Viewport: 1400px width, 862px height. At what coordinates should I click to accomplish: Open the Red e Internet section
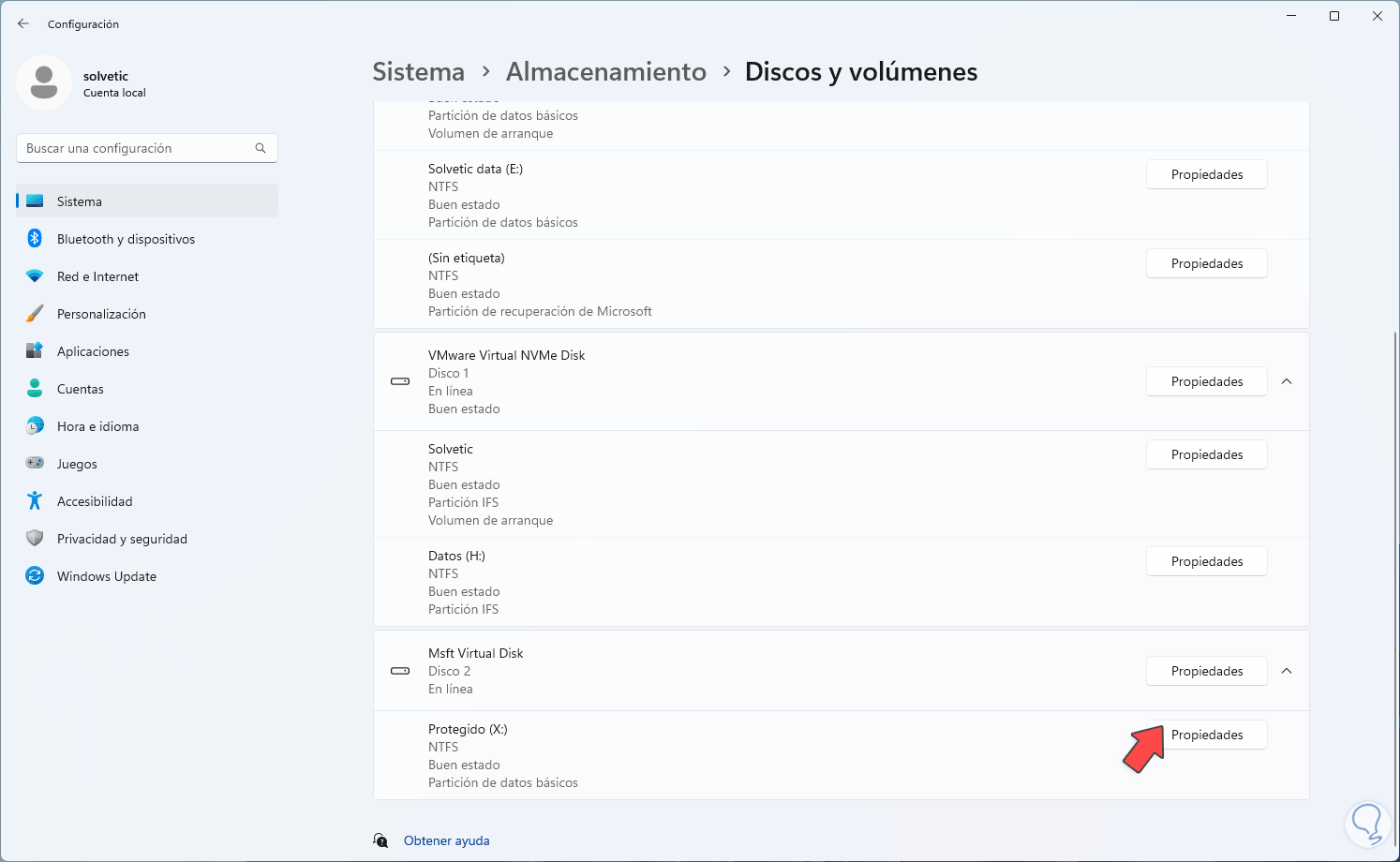pyautogui.click(x=97, y=276)
